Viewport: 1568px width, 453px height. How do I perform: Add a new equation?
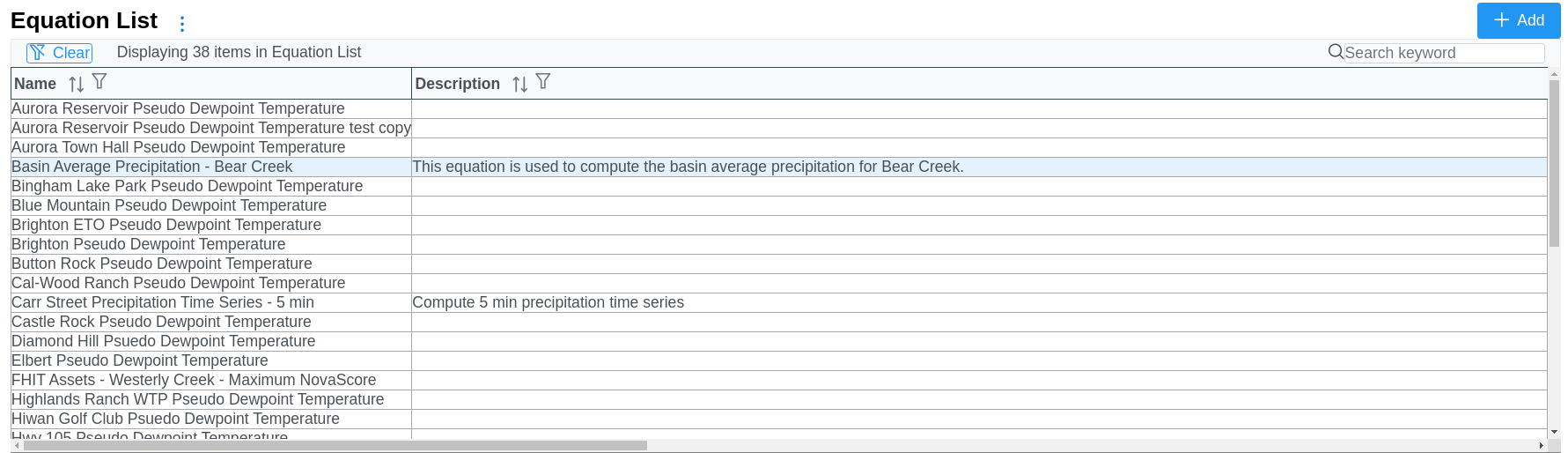click(x=1519, y=20)
